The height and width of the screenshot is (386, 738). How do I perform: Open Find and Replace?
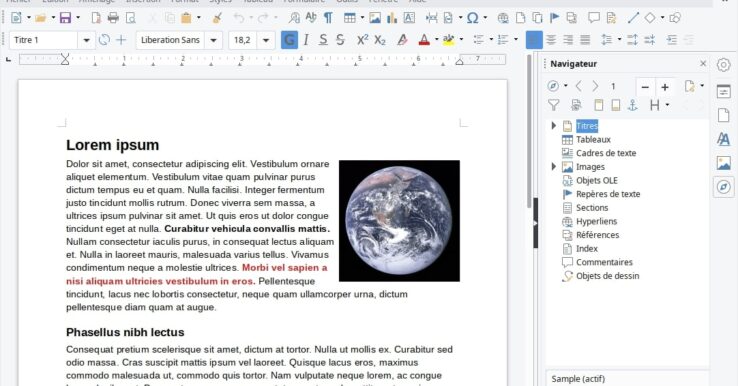[294, 18]
